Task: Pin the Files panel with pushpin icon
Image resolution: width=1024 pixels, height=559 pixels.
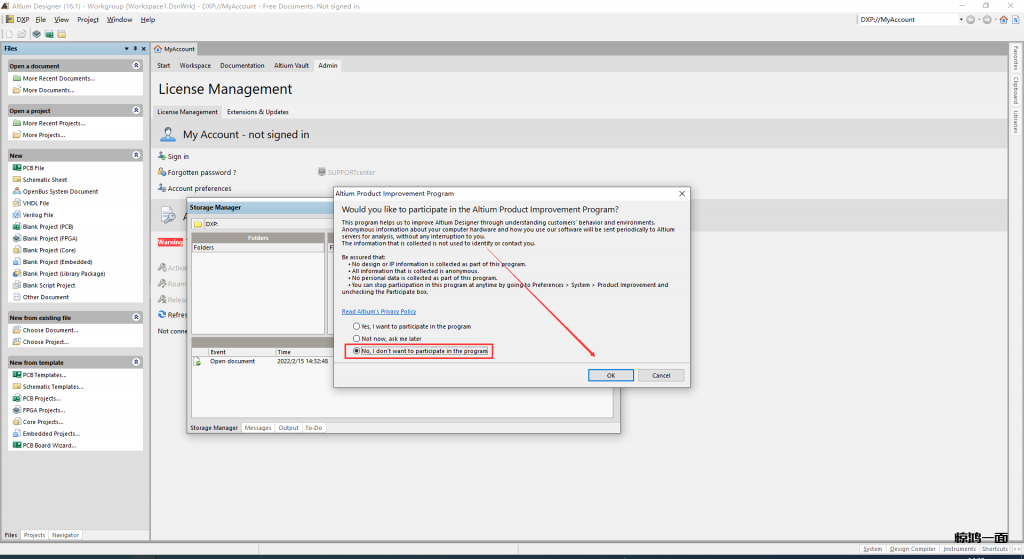Action: 135,48
